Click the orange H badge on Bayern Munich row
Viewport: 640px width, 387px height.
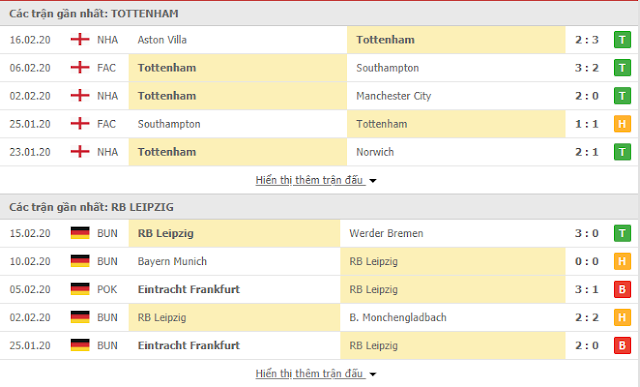(622, 261)
